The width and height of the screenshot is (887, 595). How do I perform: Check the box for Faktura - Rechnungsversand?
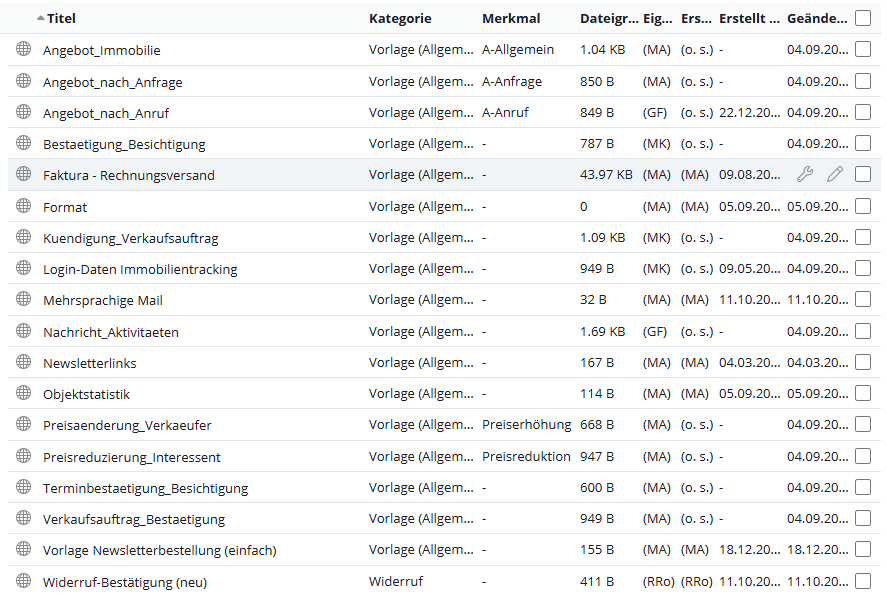coord(863,174)
